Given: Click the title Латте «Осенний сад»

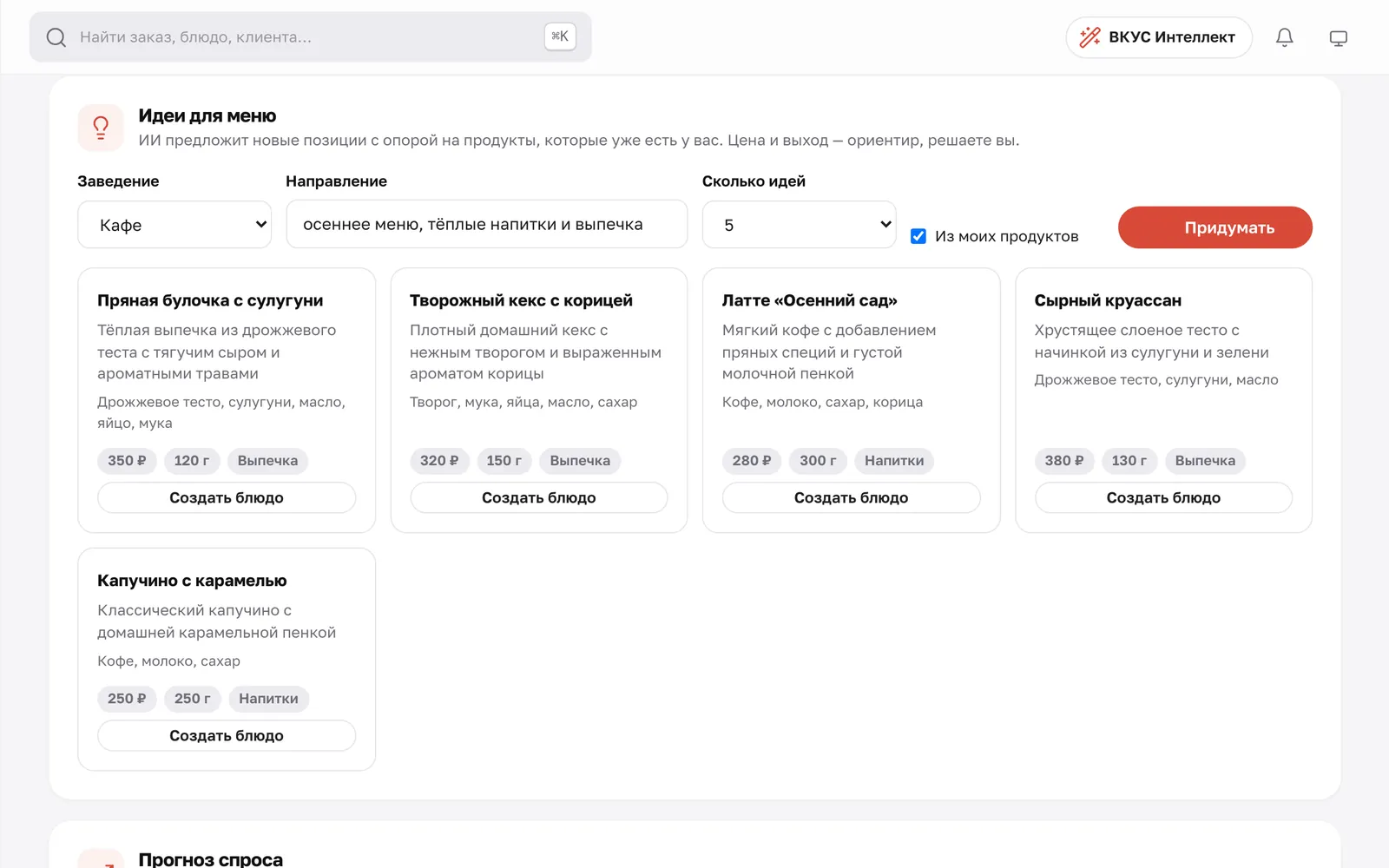Looking at the screenshot, I should [810, 300].
